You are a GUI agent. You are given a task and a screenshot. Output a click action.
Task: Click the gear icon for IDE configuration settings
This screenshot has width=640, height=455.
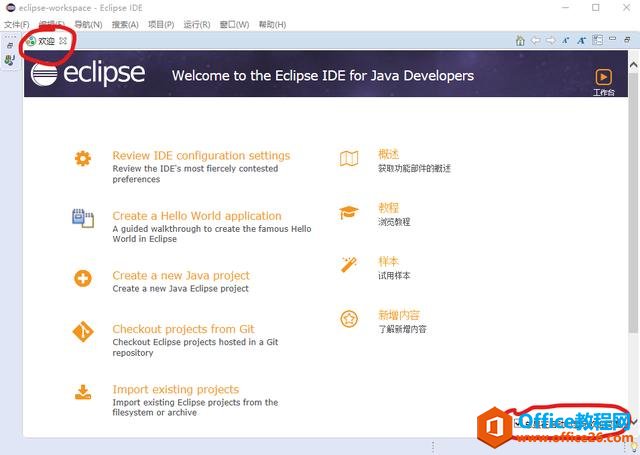(x=83, y=158)
